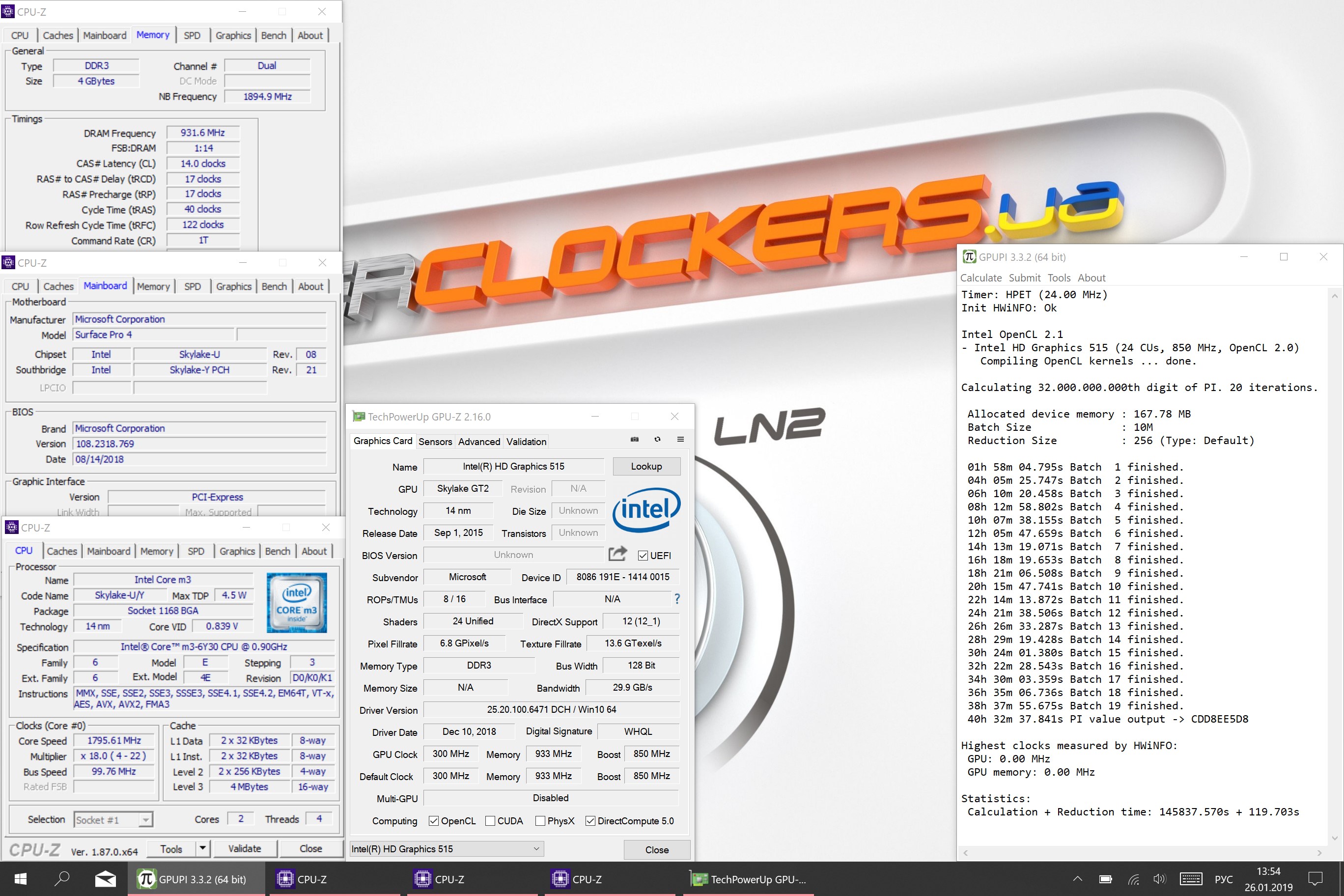
Task: Click the Close button in GPU-Z
Action: 657,850
